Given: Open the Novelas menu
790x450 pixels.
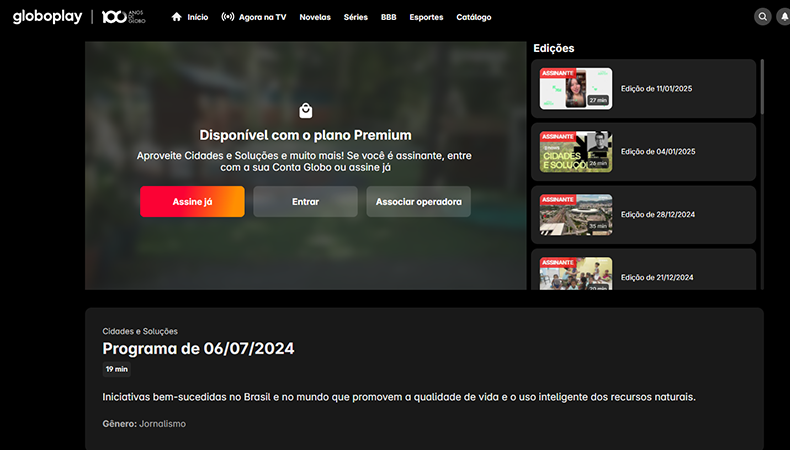Looking at the screenshot, I should click(315, 17).
